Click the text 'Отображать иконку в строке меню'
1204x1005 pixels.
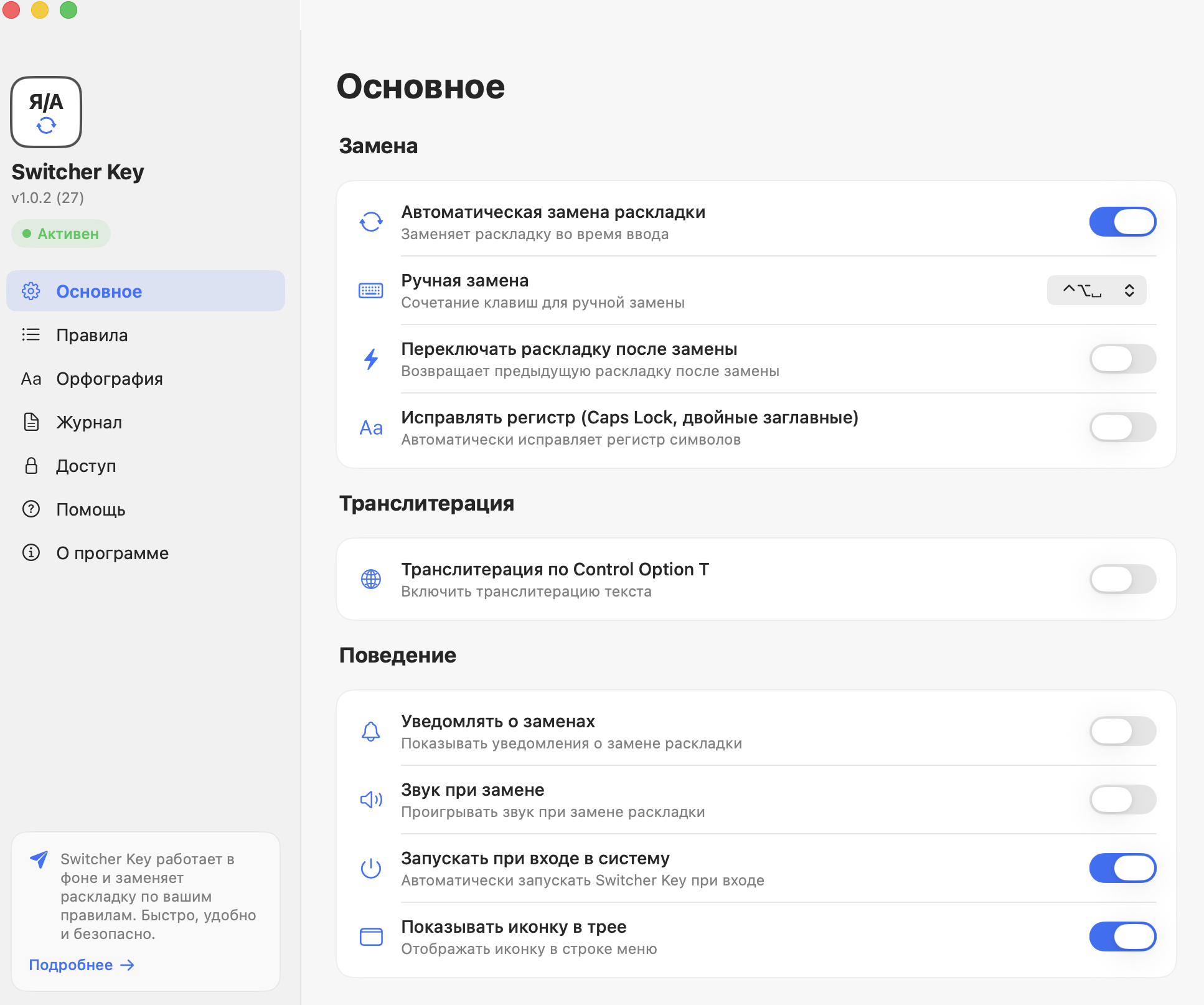pos(529,949)
